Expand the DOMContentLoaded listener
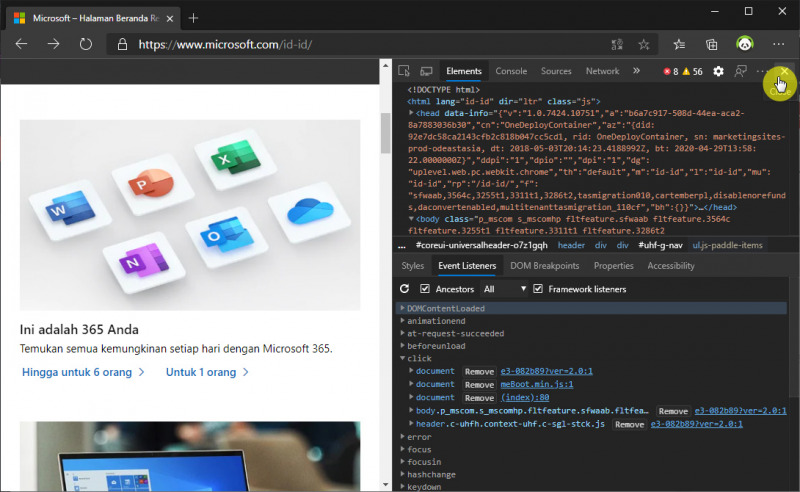The height and width of the screenshot is (492, 800). click(403, 308)
